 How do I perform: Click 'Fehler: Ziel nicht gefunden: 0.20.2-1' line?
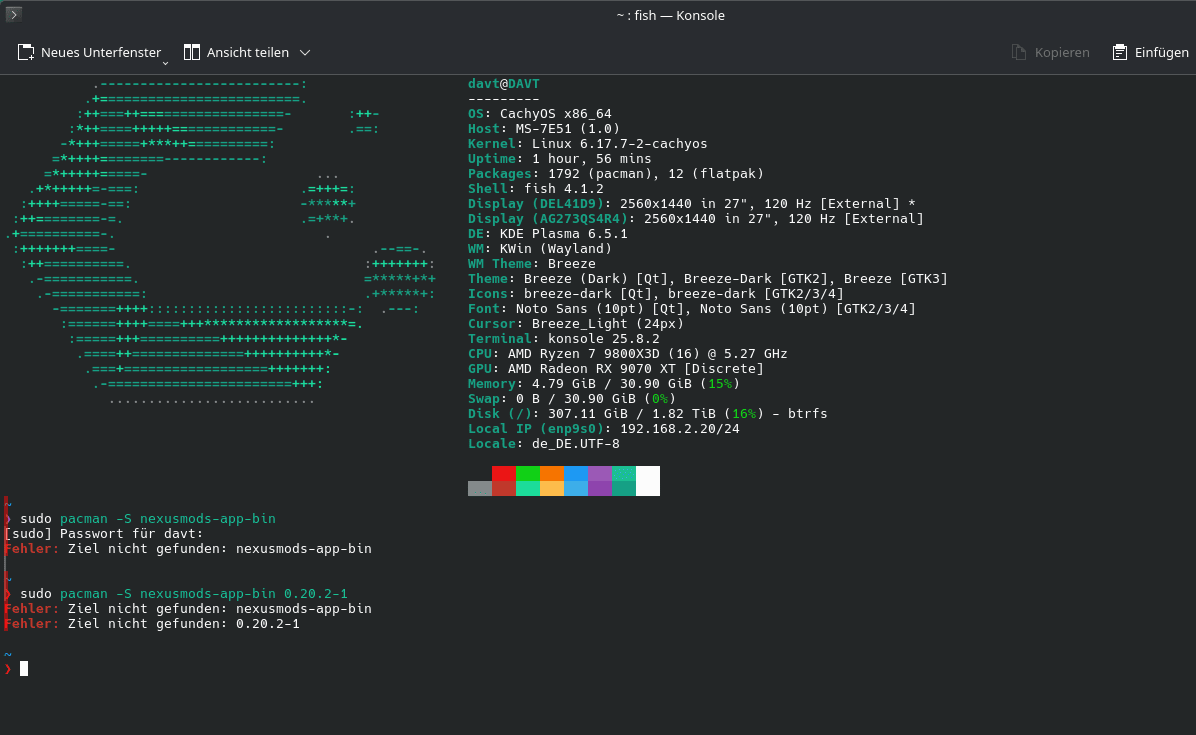point(152,624)
